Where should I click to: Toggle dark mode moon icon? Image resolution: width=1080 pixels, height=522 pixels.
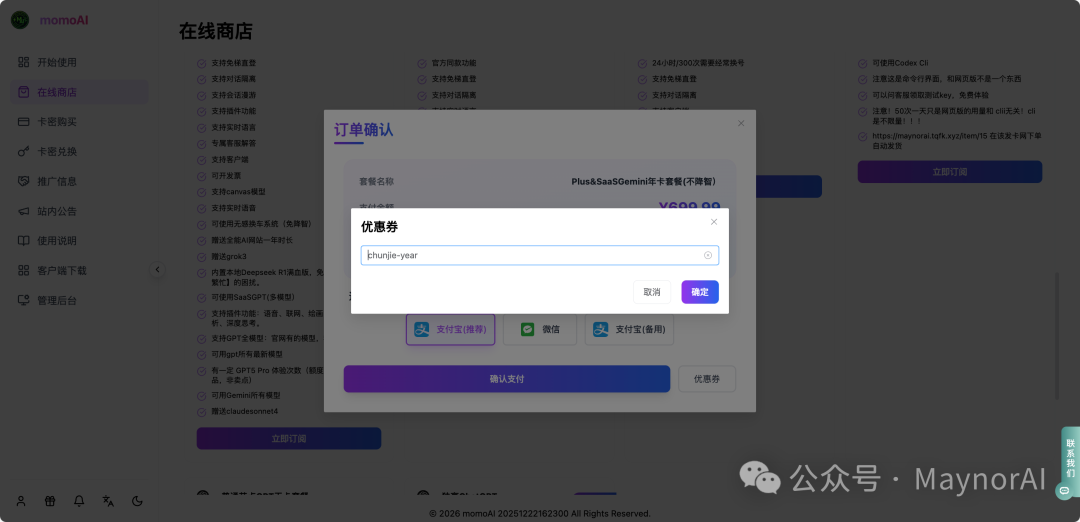(137, 501)
